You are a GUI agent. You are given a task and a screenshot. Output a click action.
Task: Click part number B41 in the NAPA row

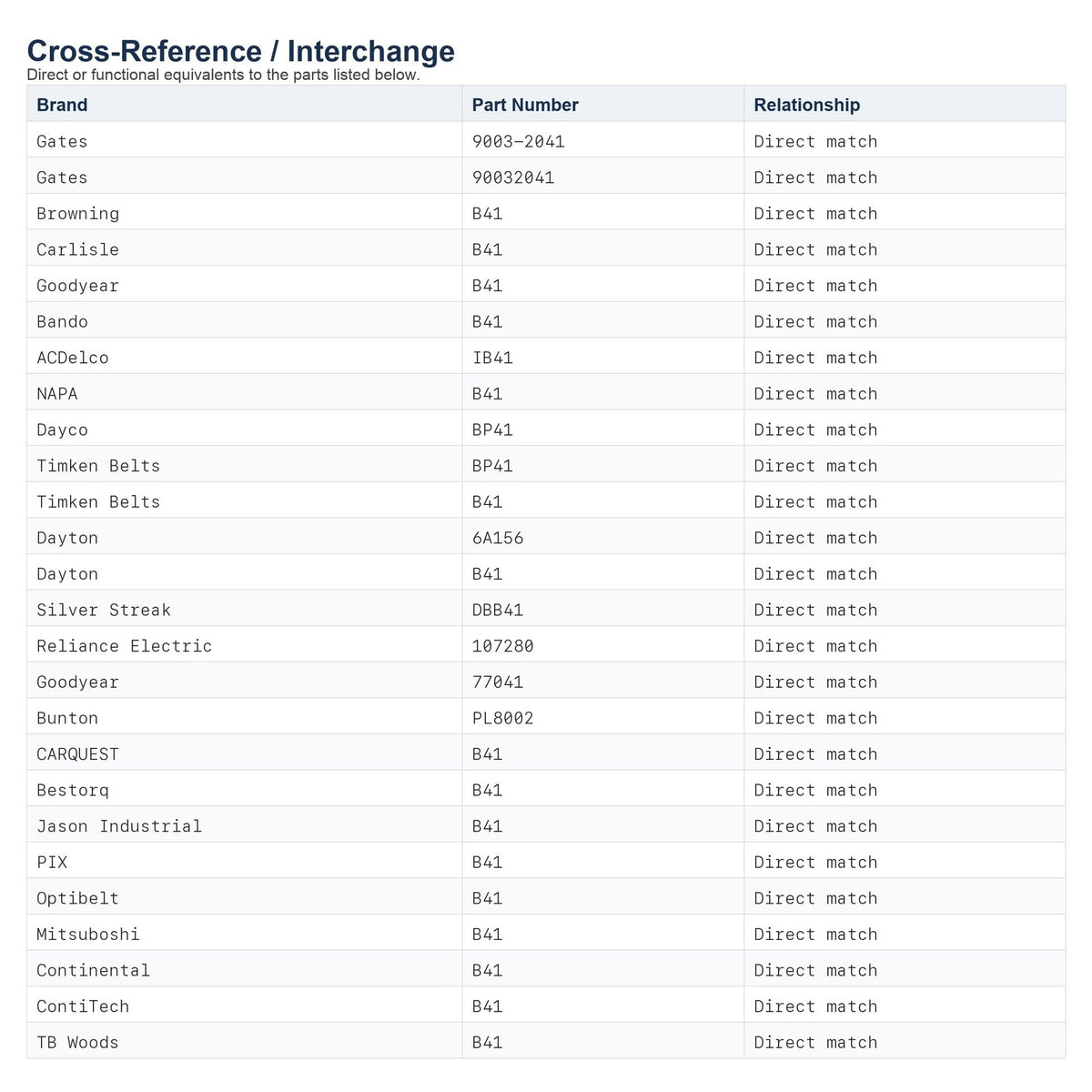pos(488,394)
